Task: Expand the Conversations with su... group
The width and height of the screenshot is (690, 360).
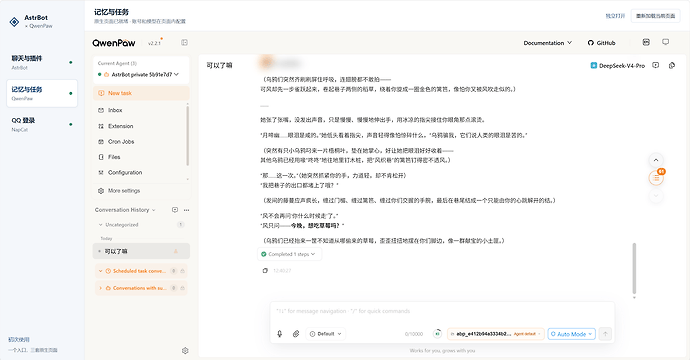Action: (100, 288)
